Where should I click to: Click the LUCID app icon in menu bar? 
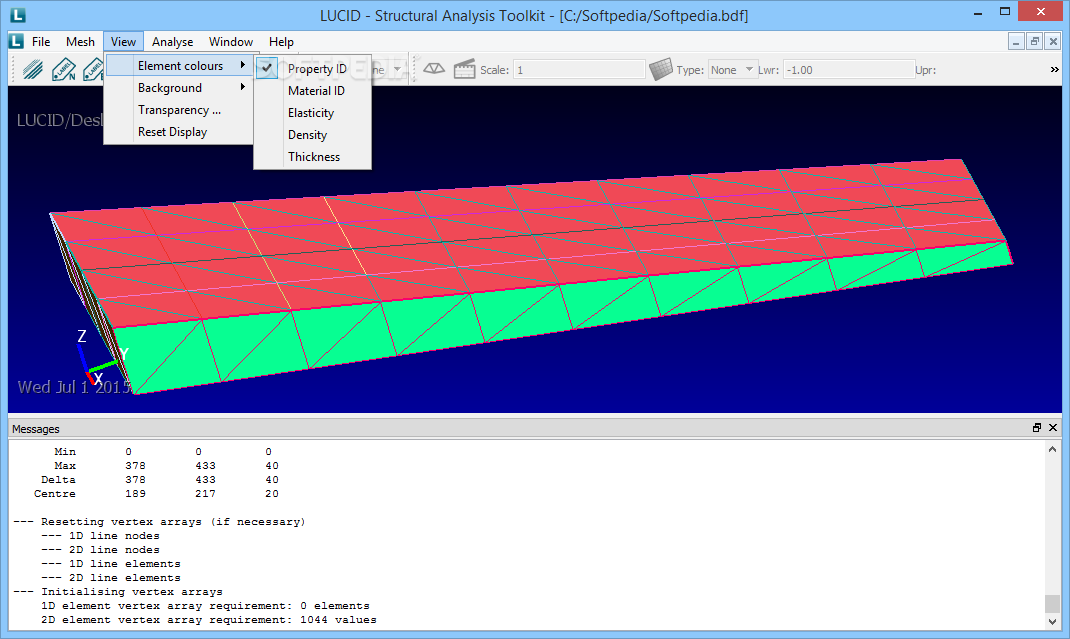coord(16,42)
